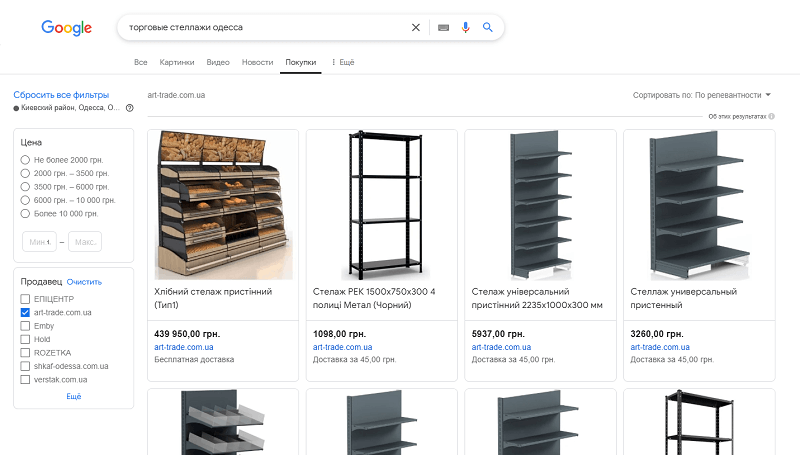The width and height of the screenshot is (800, 455).
Task: Open 'Стелаж універсальний пристінний 2235x1000x300' title
Action: pos(537,298)
